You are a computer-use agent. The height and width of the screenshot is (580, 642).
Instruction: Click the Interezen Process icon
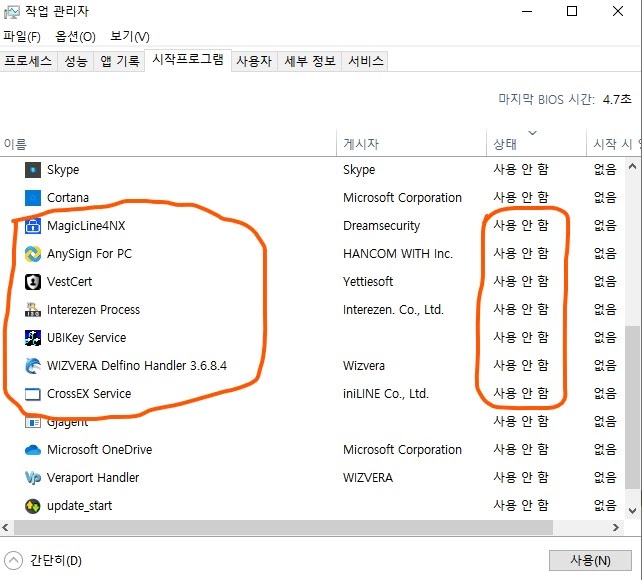33,310
